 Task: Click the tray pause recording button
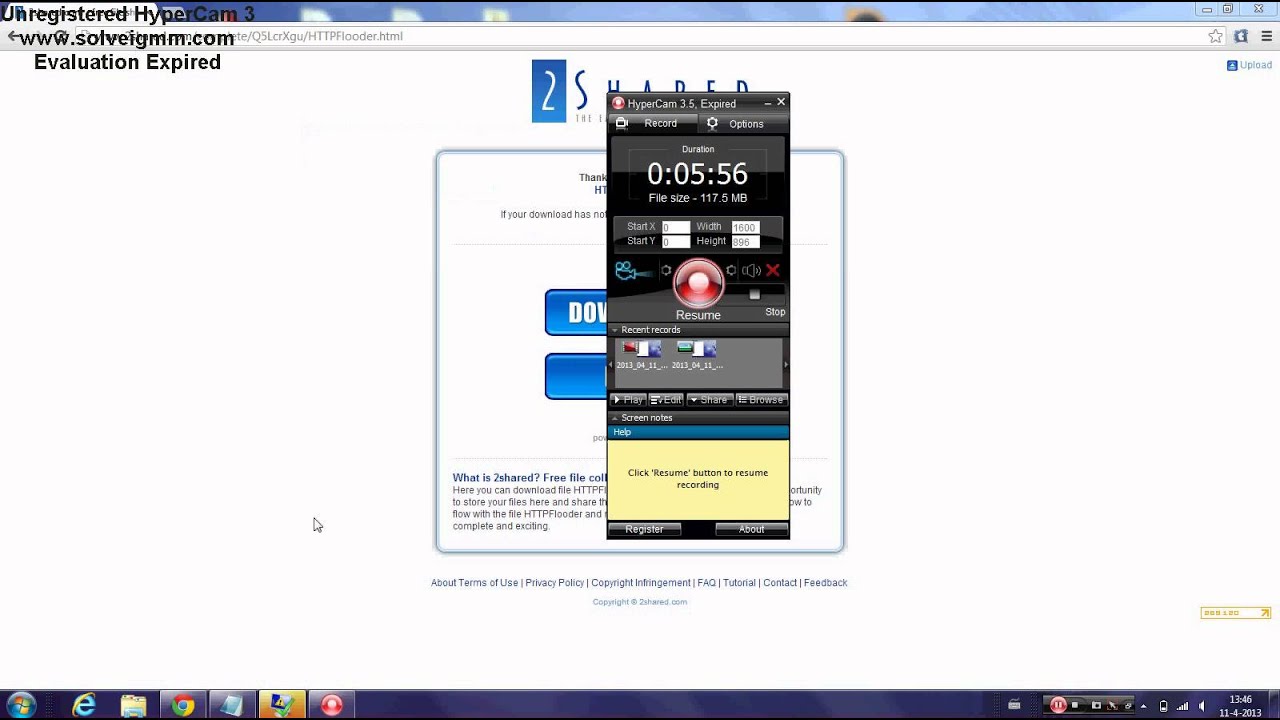point(1057,705)
